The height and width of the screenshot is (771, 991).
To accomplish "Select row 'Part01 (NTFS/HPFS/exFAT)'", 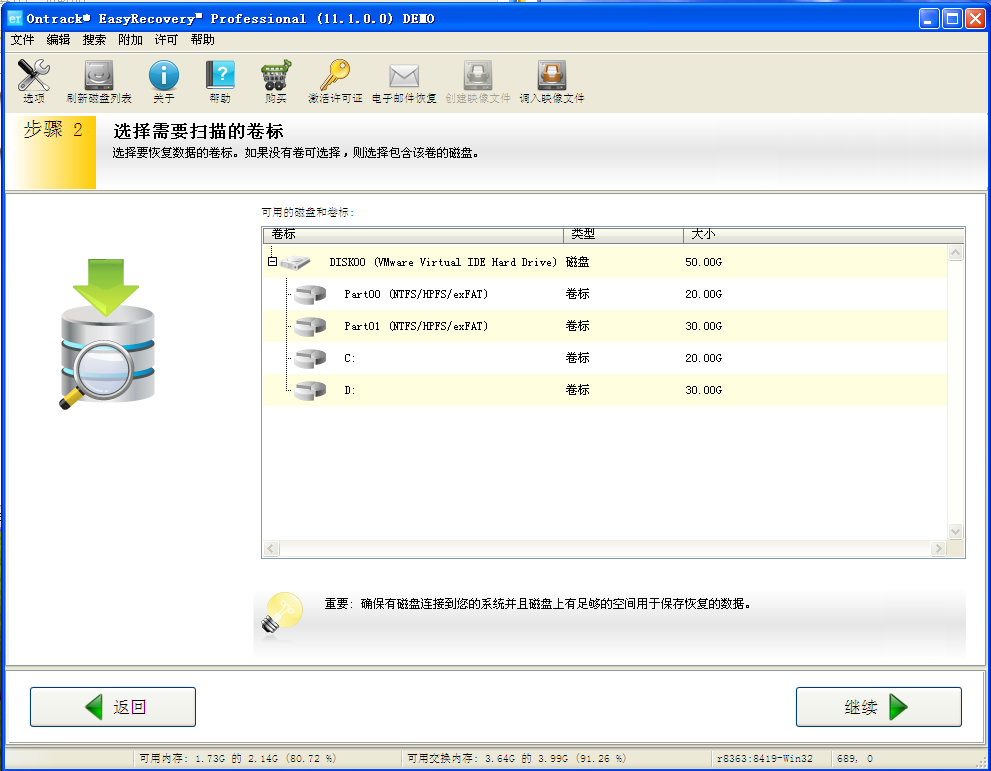I will pos(605,326).
